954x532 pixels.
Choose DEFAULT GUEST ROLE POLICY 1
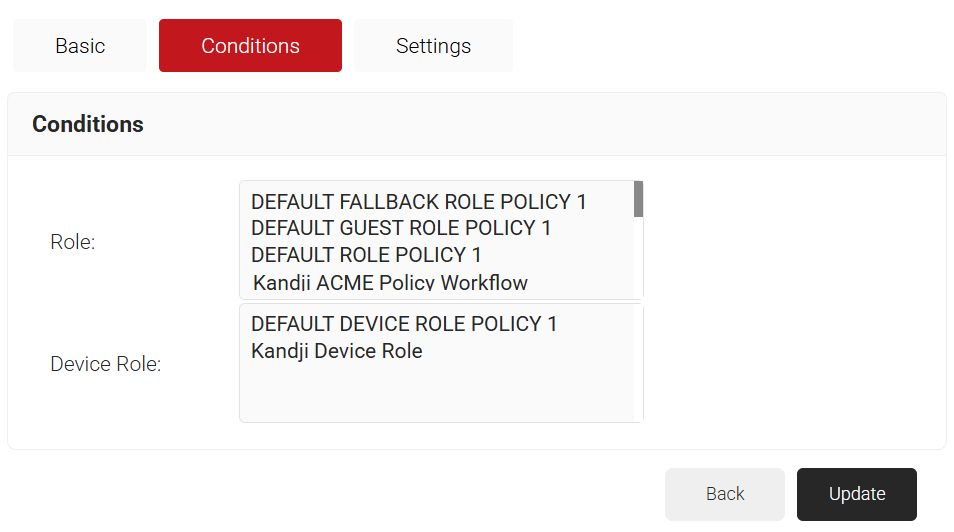pyautogui.click(x=401, y=228)
